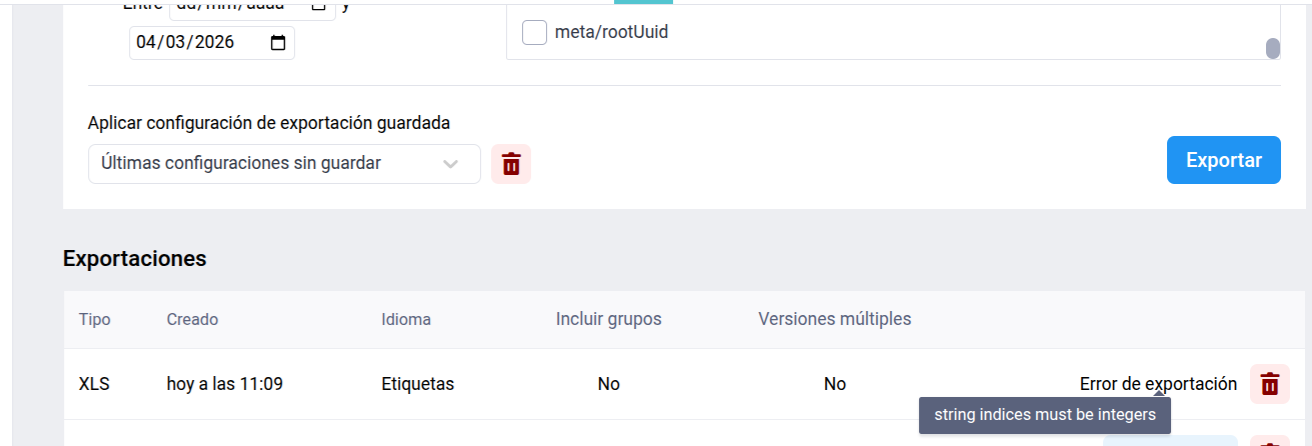Image resolution: width=1312 pixels, height=446 pixels.
Task: Click the 'meta/rootUuid' field label
Action: (x=611, y=33)
